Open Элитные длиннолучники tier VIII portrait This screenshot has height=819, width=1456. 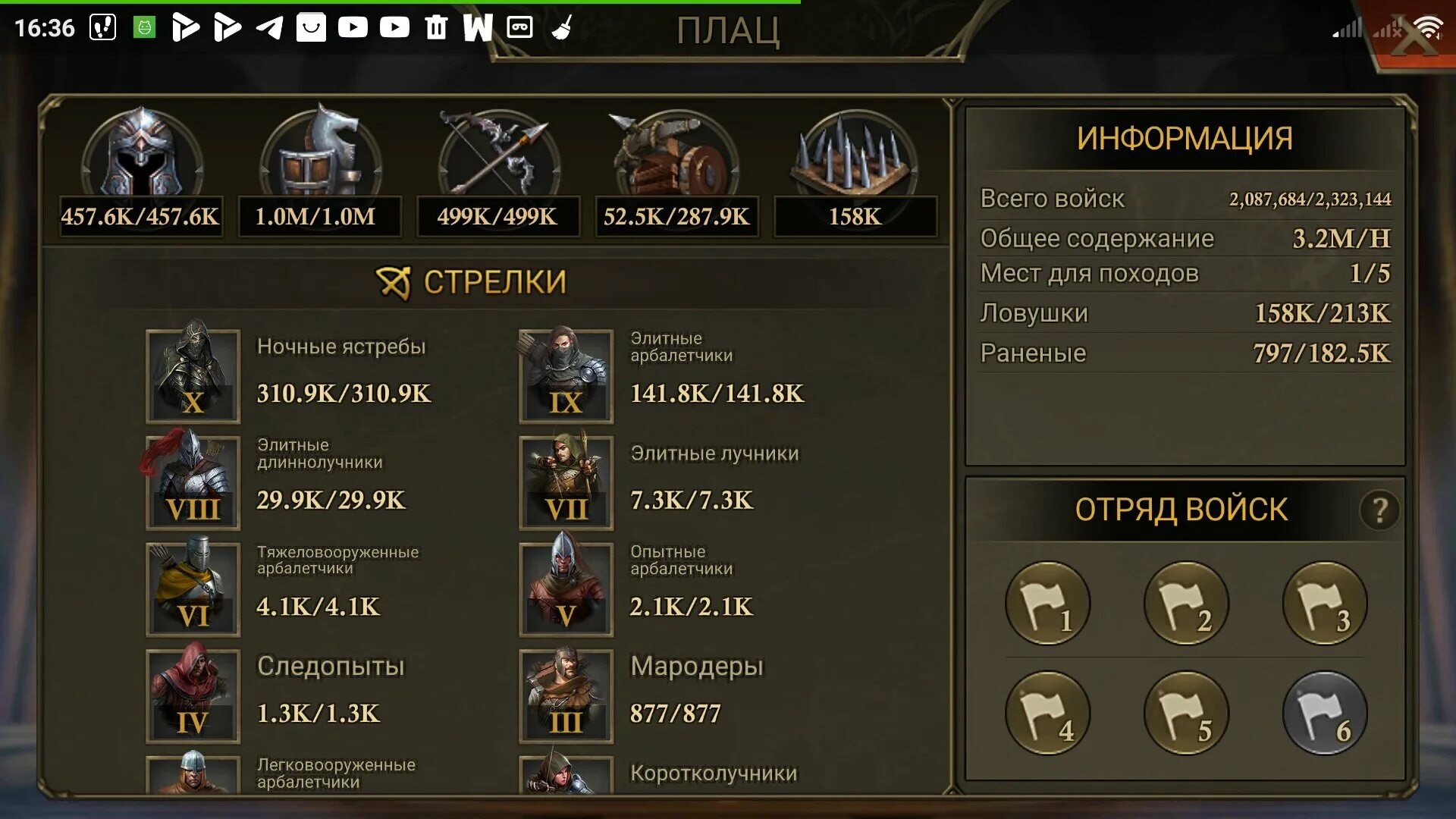pyautogui.click(x=193, y=483)
